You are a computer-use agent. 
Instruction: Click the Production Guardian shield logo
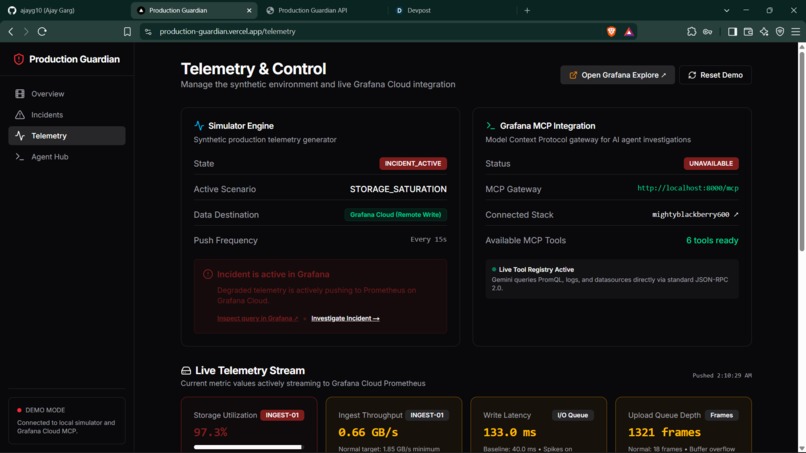click(19, 59)
